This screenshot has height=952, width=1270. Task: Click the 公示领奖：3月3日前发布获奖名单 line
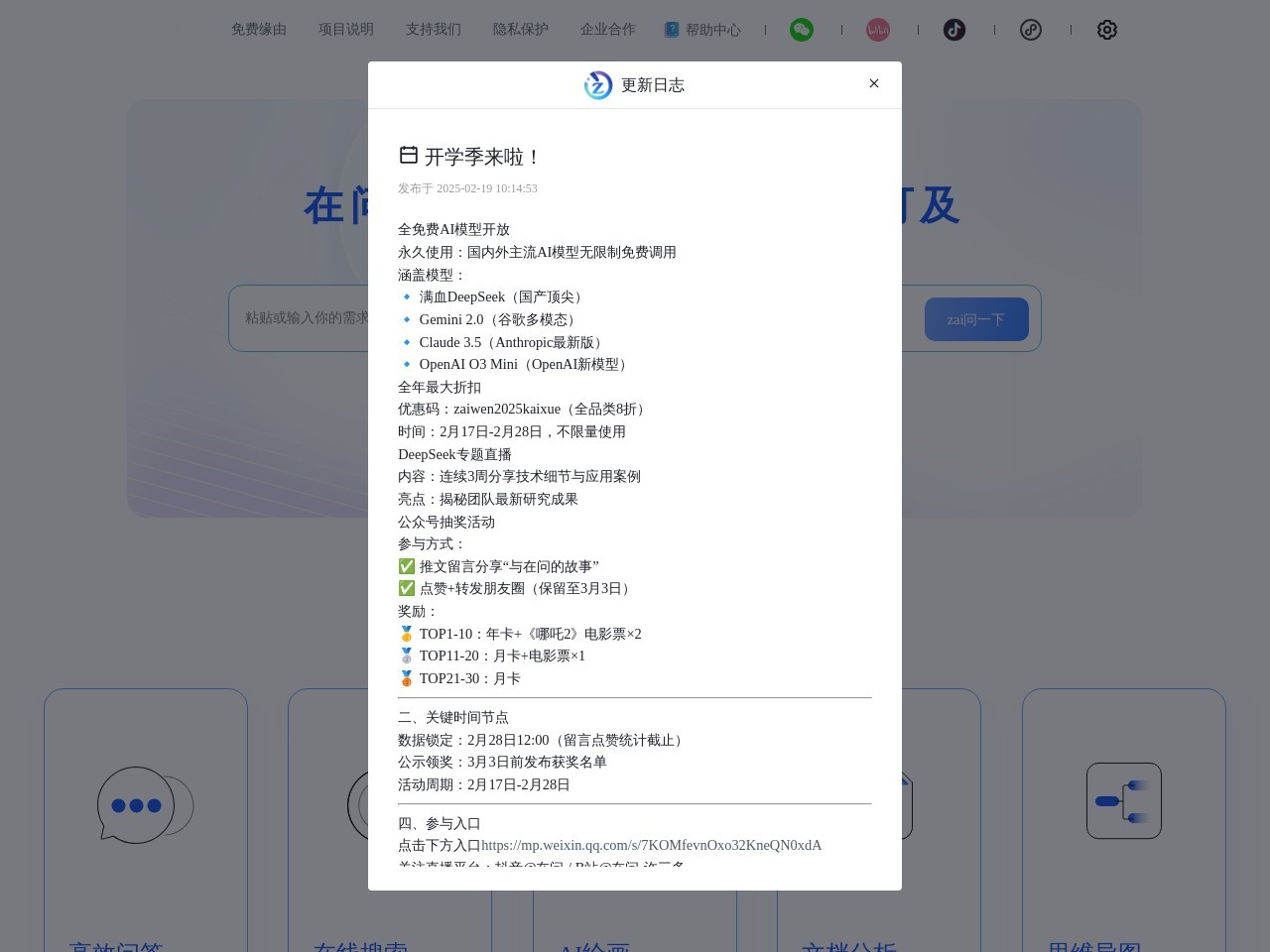tap(502, 762)
